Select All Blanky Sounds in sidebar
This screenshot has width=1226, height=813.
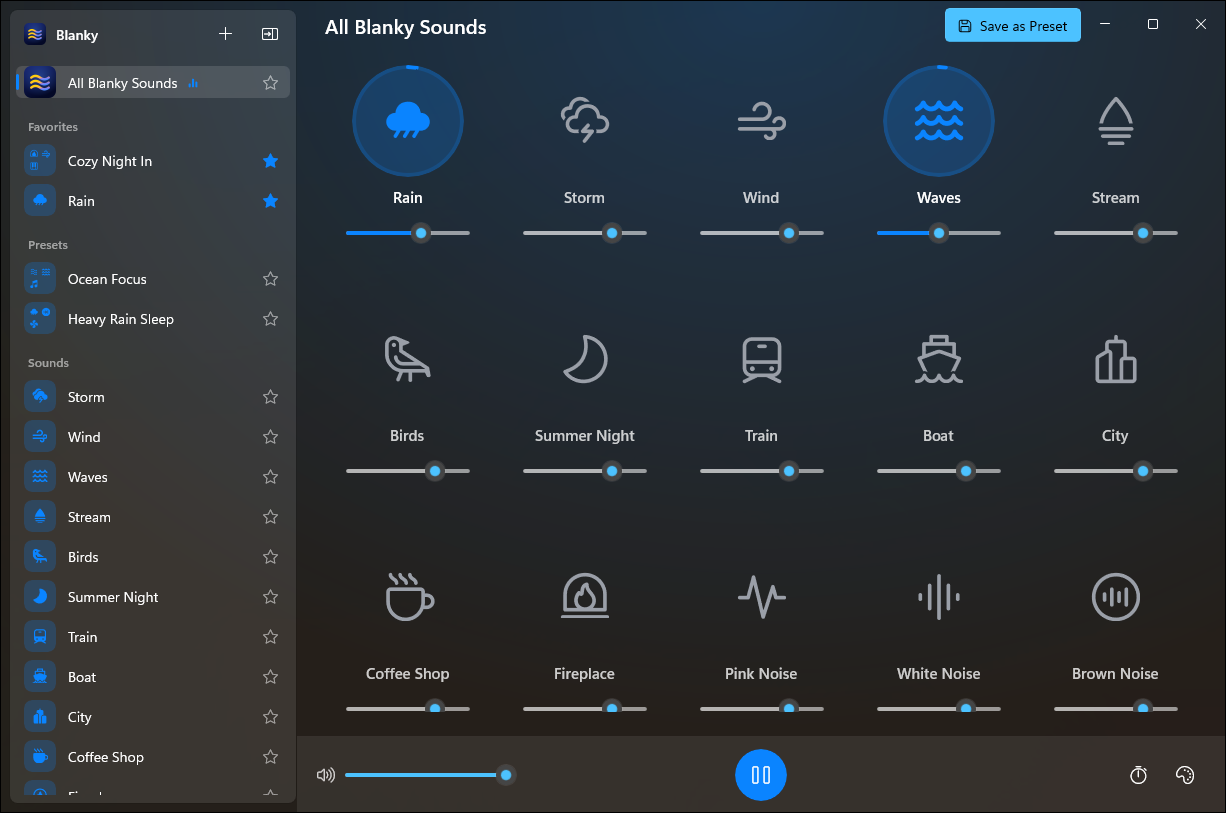tap(153, 83)
